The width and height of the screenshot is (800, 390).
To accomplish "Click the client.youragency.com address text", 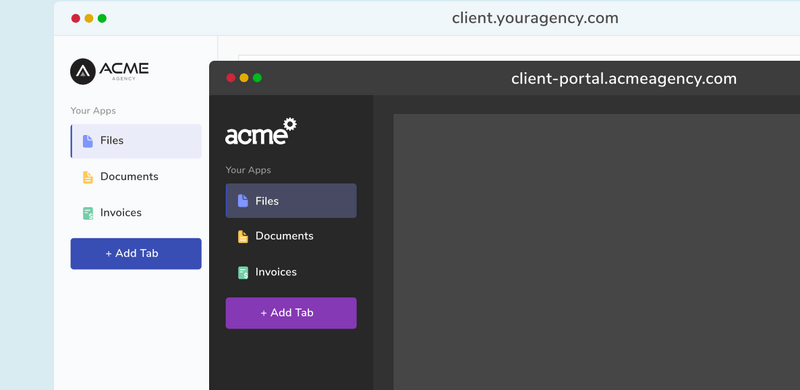I will tap(535, 18).
